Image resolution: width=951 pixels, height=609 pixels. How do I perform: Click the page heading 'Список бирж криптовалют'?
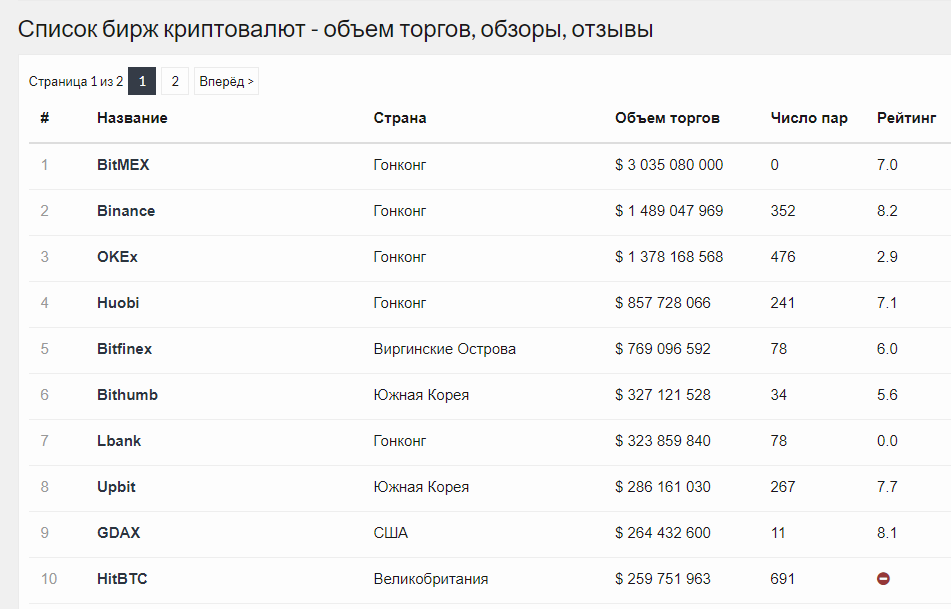click(x=161, y=29)
